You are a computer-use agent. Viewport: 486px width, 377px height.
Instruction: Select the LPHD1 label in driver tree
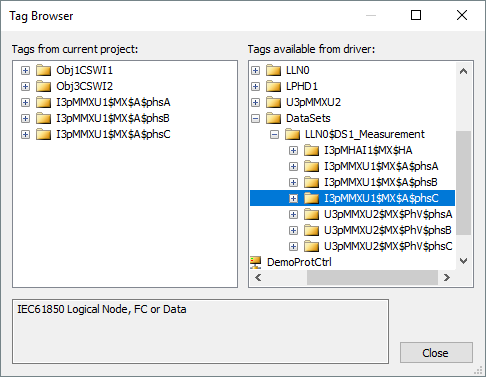point(302,87)
